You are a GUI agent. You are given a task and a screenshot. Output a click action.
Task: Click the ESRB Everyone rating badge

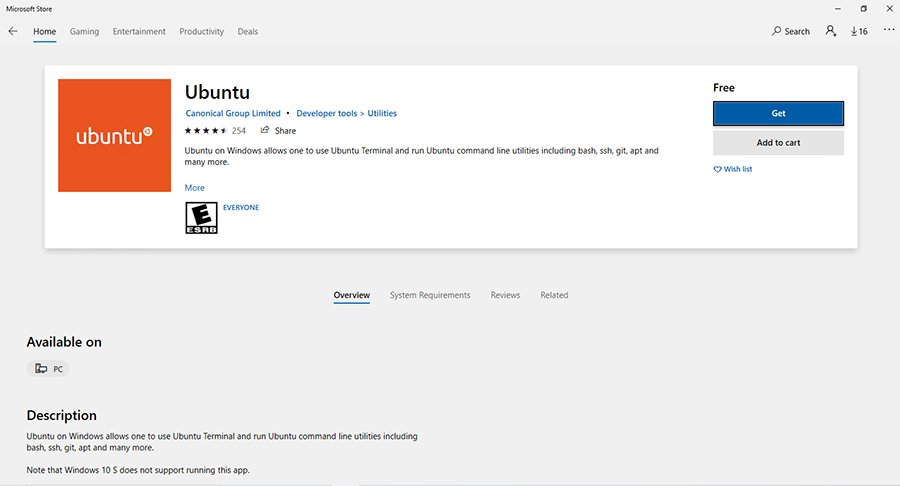tap(201, 218)
